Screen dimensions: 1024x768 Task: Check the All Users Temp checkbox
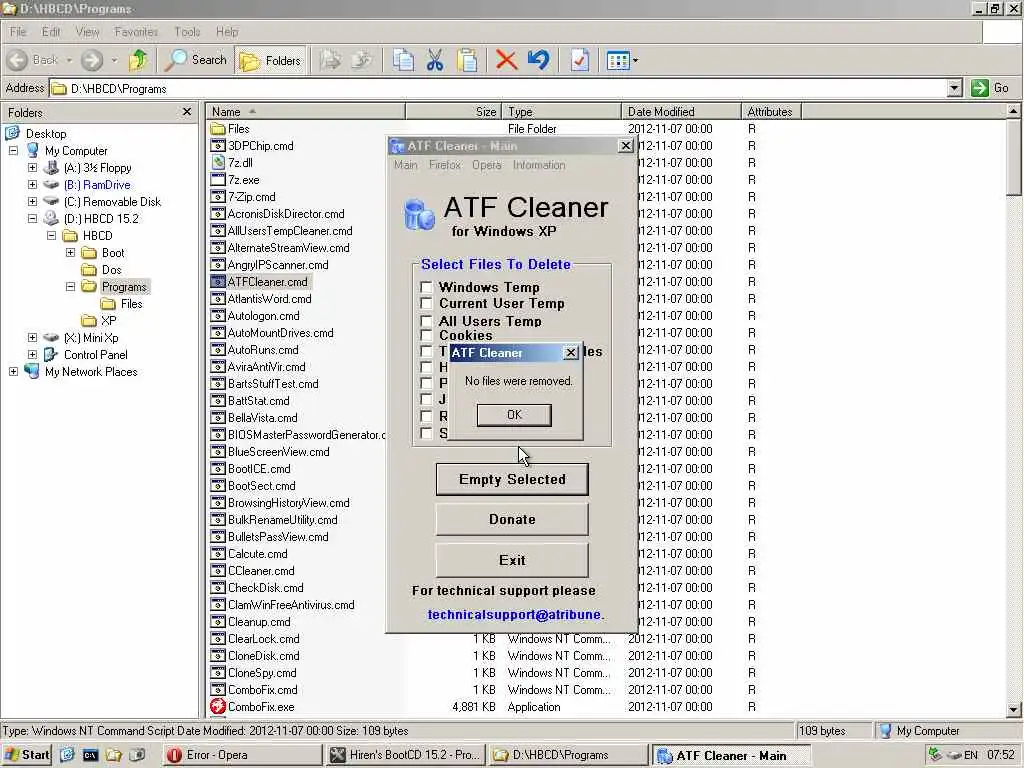(x=426, y=321)
